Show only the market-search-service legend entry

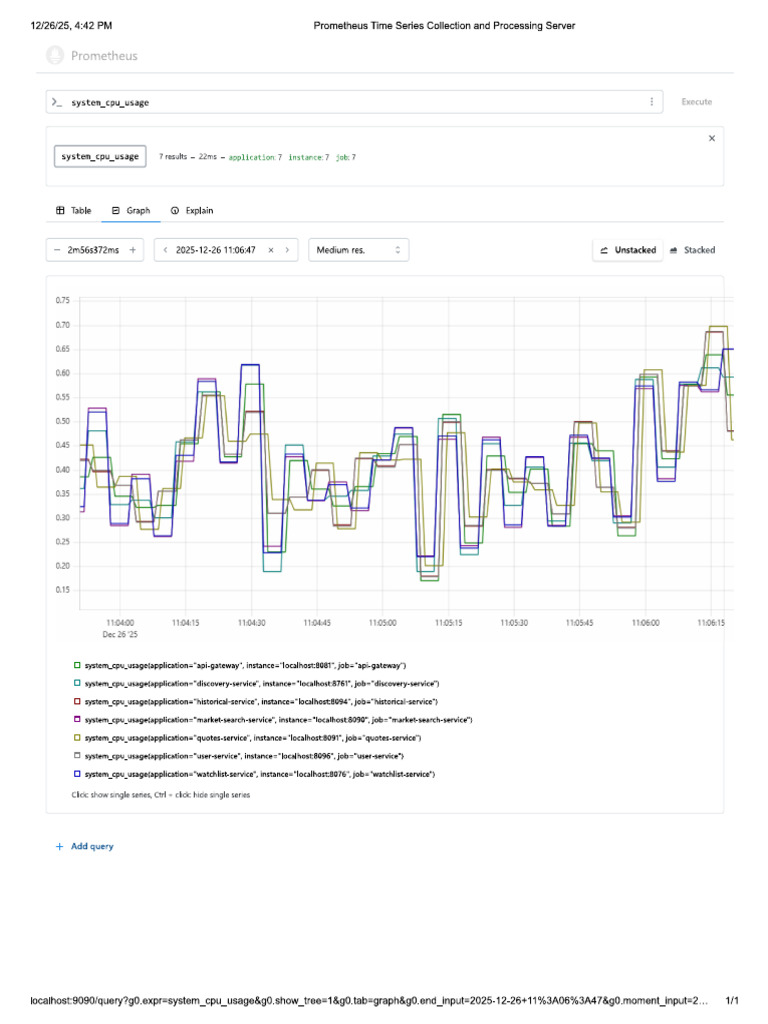tap(278, 720)
